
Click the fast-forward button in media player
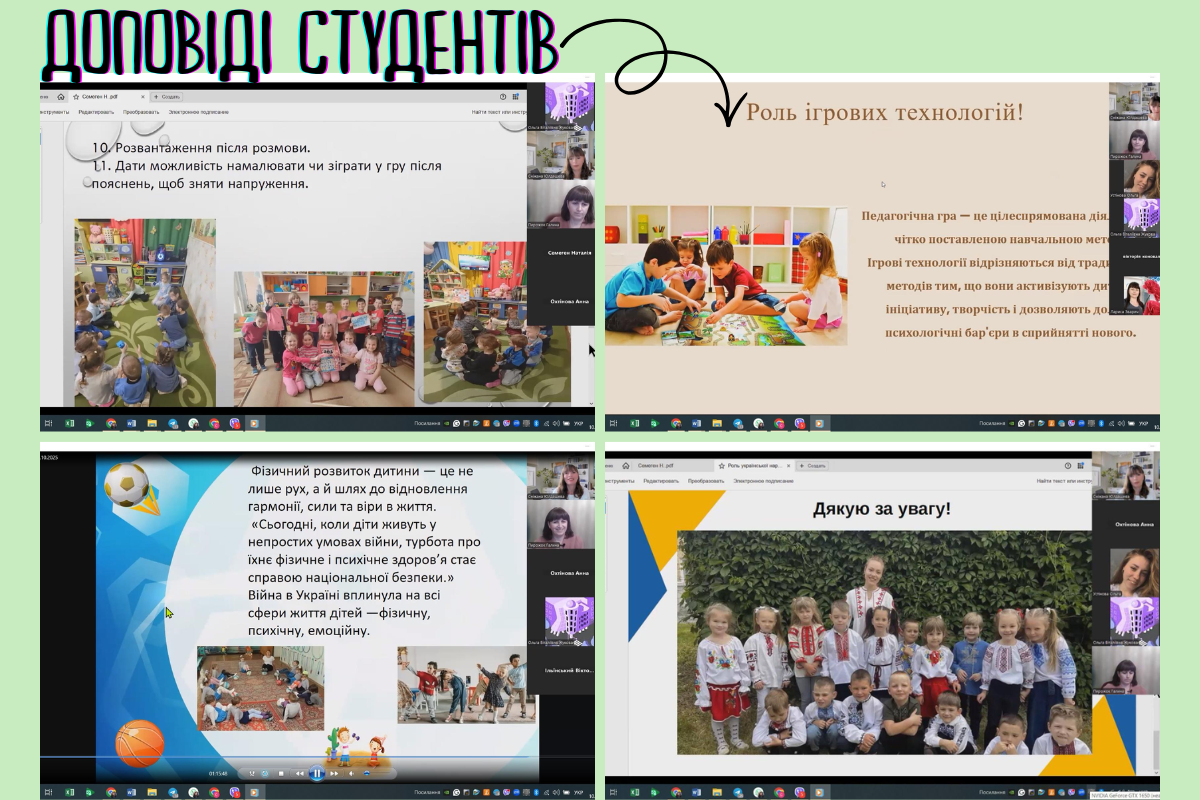334,773
